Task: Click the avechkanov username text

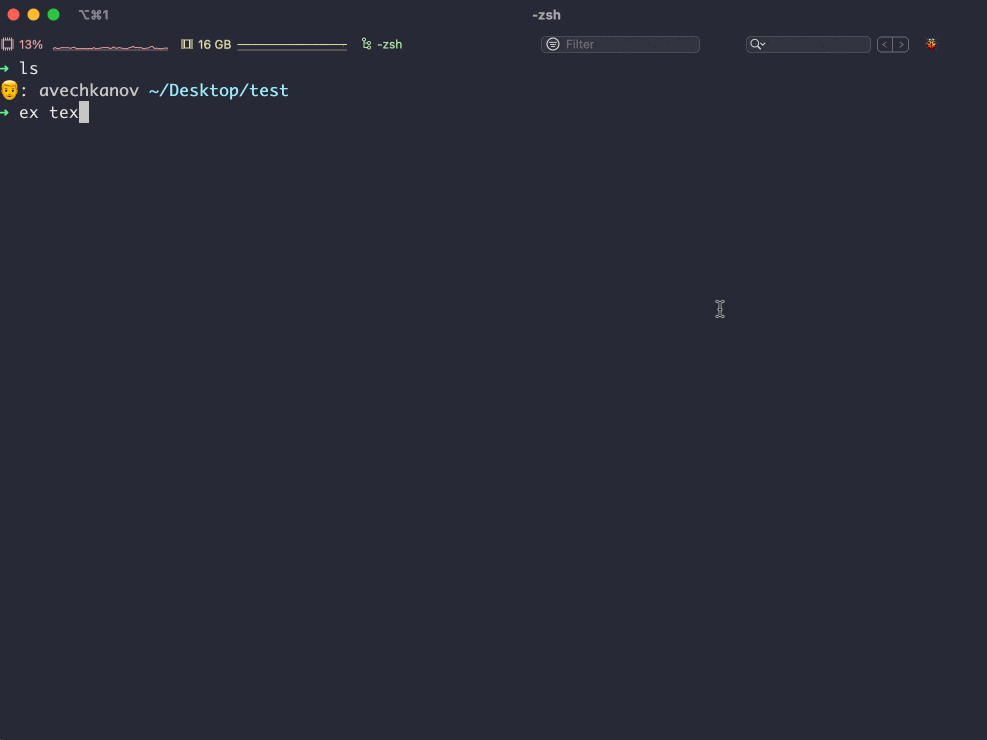Action: tap(89, 91)
